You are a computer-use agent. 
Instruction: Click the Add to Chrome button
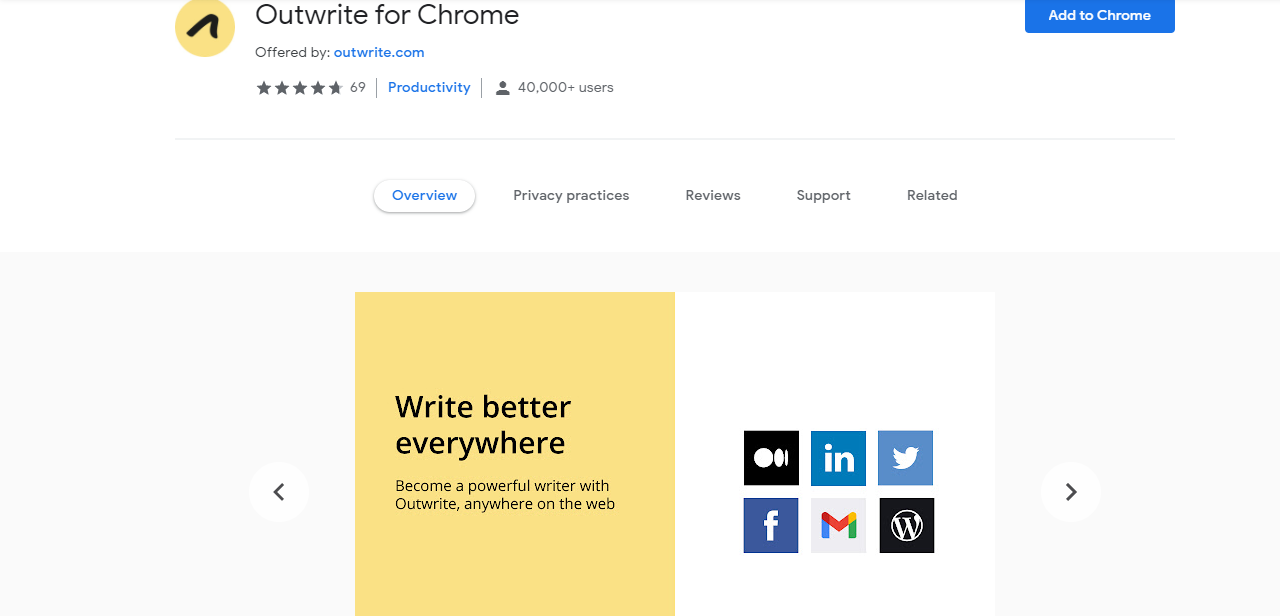click(1099, 15)
